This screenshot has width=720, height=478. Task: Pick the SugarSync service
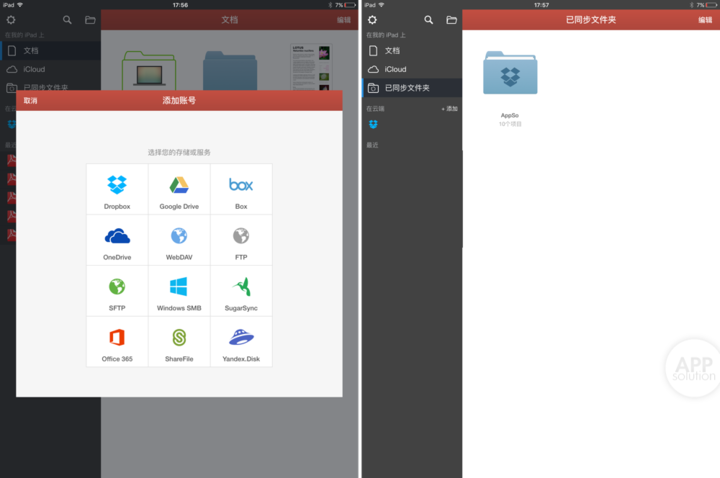241,291
